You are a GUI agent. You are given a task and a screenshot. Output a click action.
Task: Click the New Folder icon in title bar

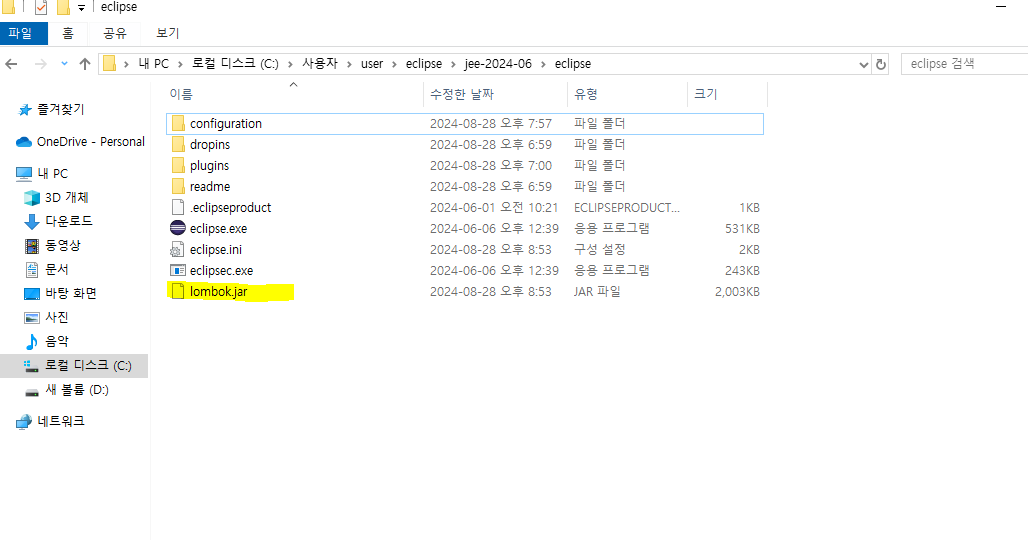point(63,7)
